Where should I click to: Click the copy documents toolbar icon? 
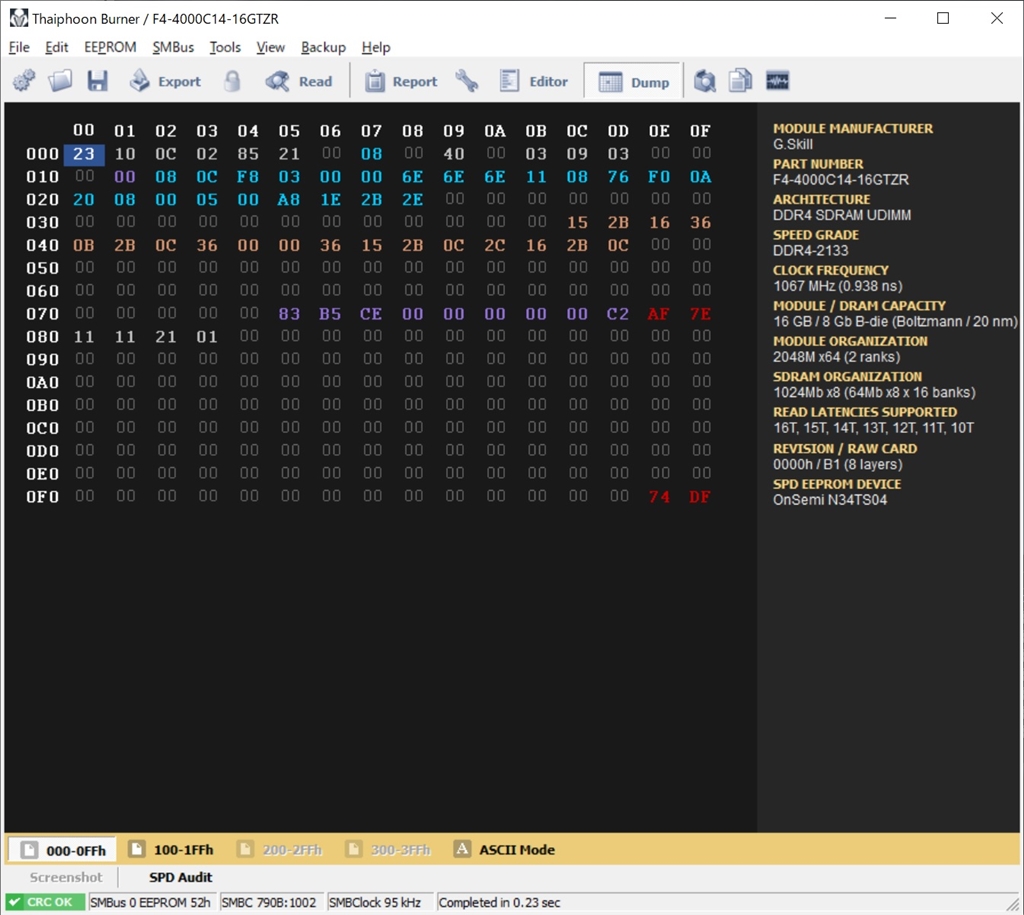(741, 81)
